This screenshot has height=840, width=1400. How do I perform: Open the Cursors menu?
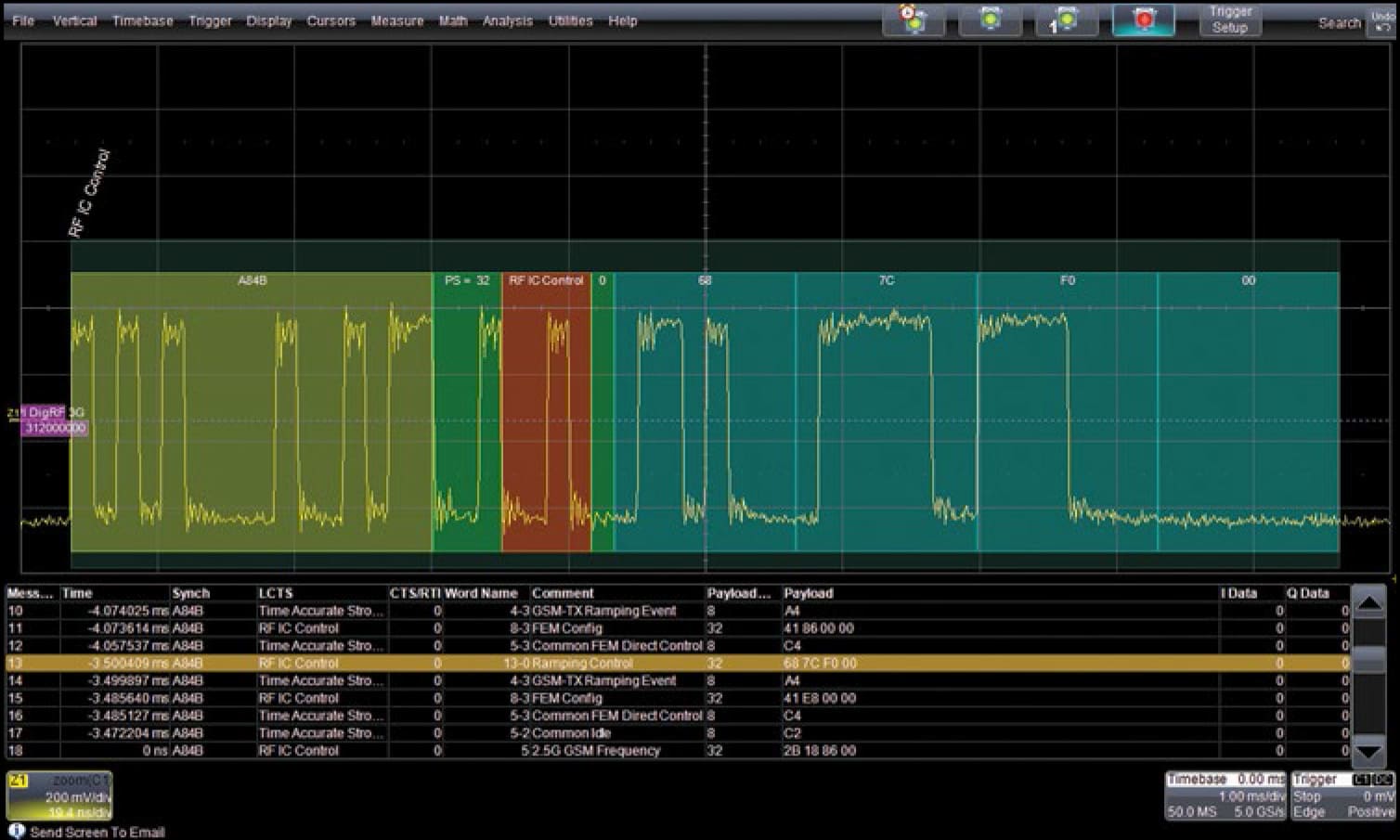click(x=331, y=20)
